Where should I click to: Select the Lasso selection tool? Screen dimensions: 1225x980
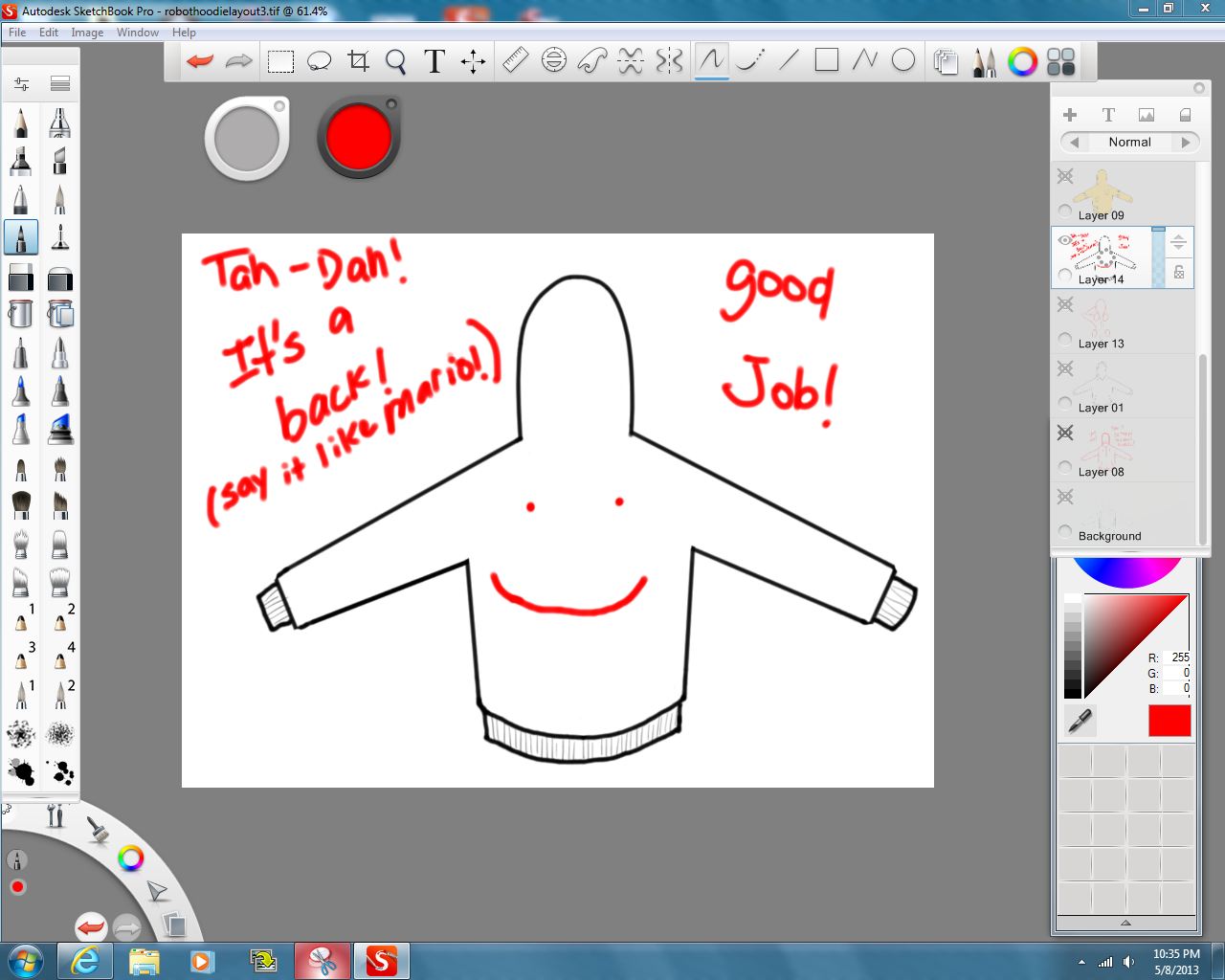(x=320, y=60)
